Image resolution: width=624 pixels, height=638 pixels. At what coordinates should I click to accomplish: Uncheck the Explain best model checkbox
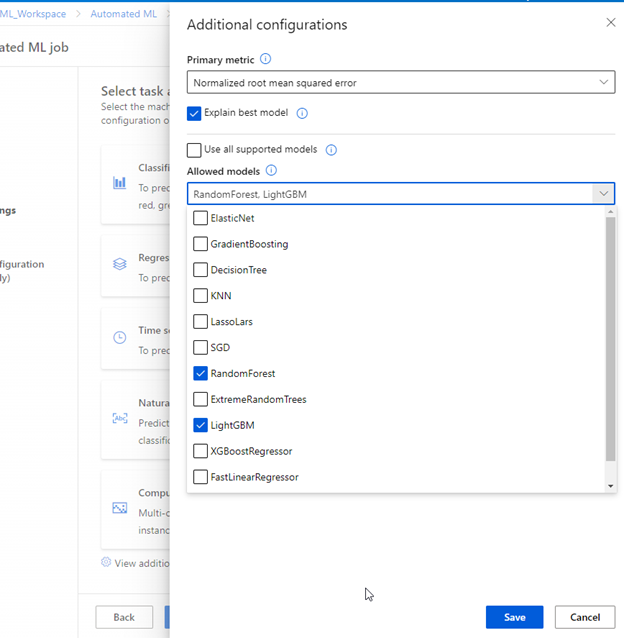[194, 114]
